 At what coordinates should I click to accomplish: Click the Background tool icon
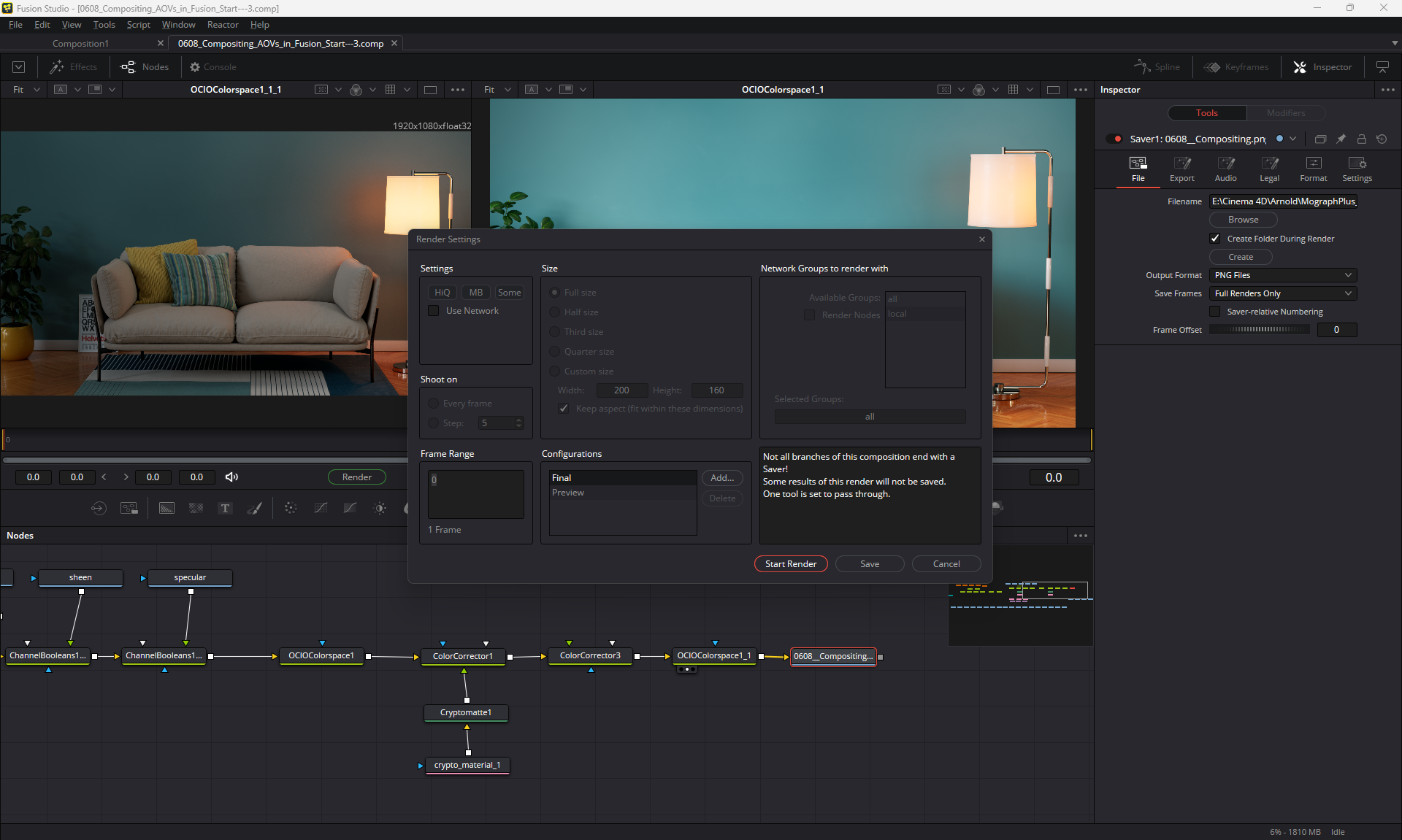coord(166,509)
